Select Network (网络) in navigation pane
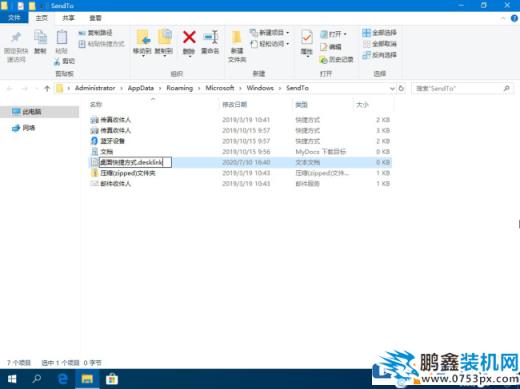The image size is (520, 389). 23,128
